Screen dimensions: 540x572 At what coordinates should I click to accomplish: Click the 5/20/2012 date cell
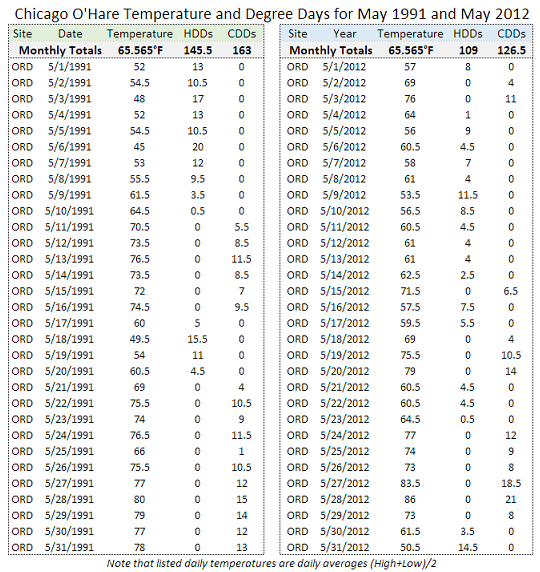click(344, 371)
